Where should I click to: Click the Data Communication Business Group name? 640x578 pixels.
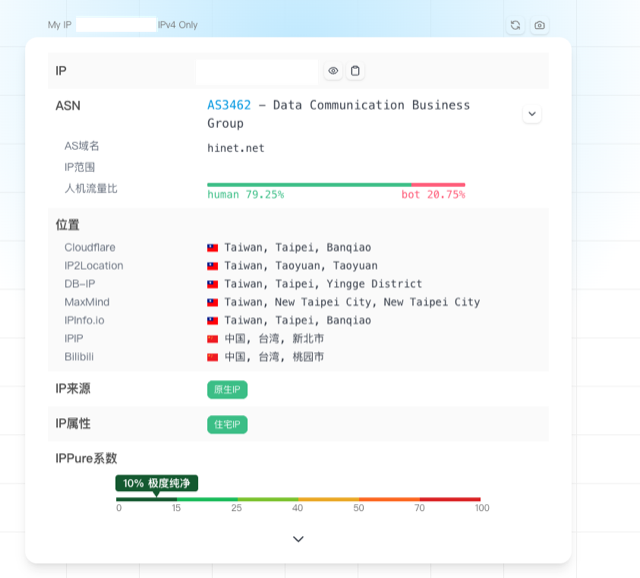(x=338, y=114)
